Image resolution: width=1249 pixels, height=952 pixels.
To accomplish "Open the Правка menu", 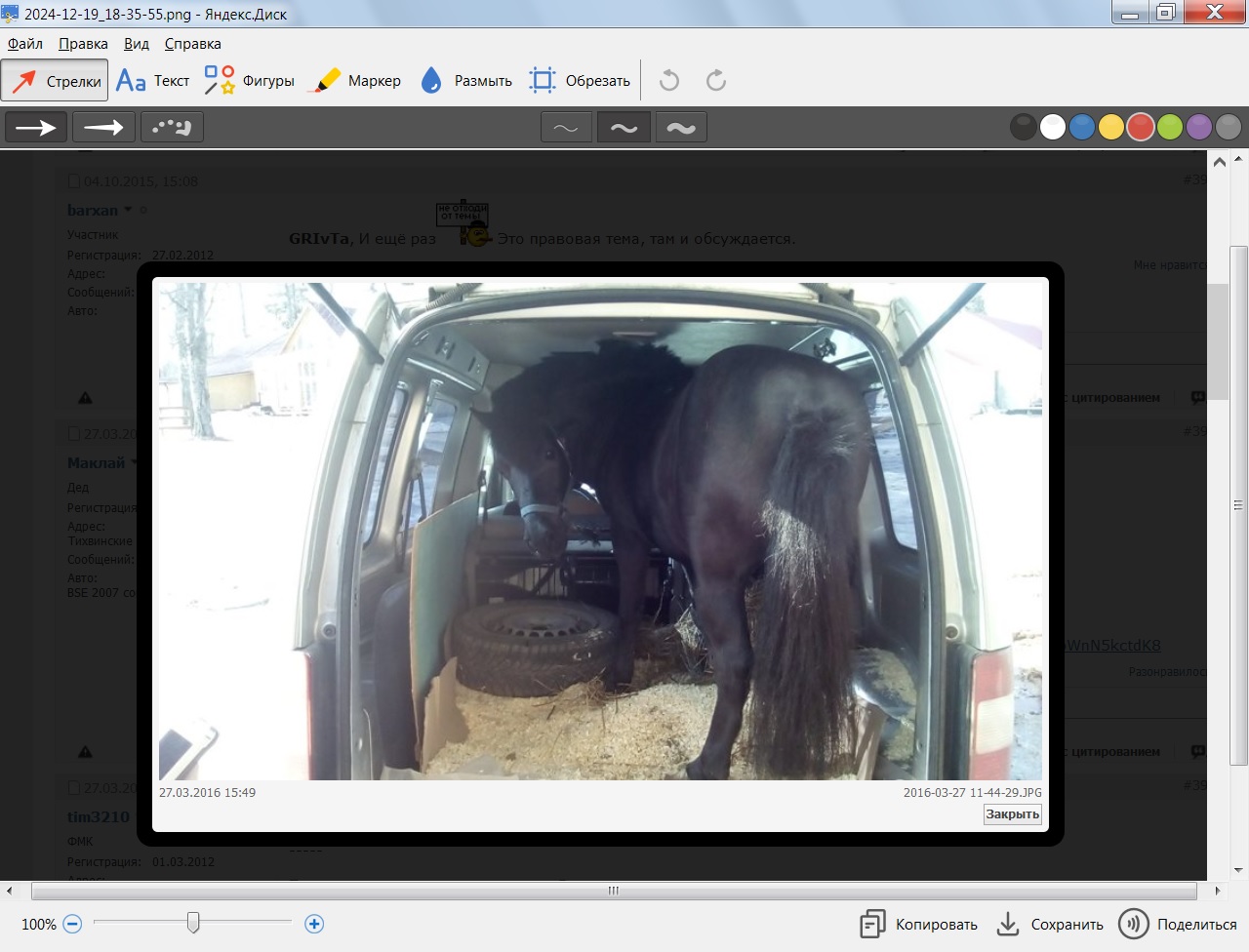I will pyautogui.click(x=83, y=44).
